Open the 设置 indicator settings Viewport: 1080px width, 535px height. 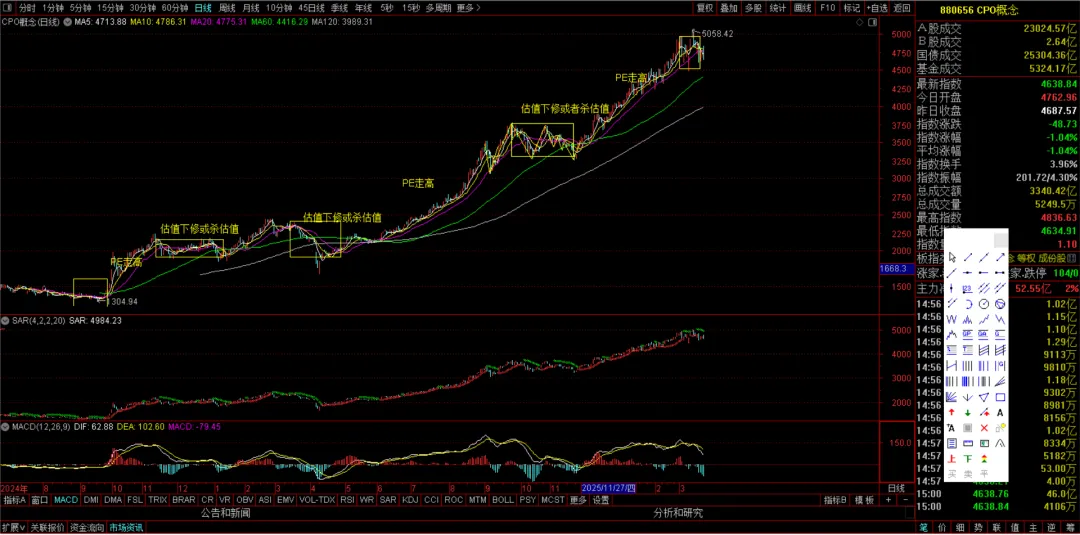pos(601,500)
